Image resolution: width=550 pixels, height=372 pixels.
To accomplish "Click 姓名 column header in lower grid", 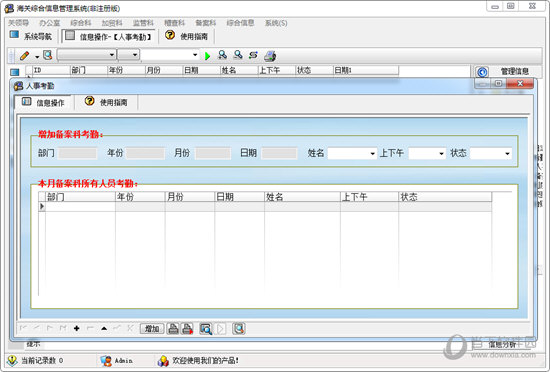I will point(302,197).
